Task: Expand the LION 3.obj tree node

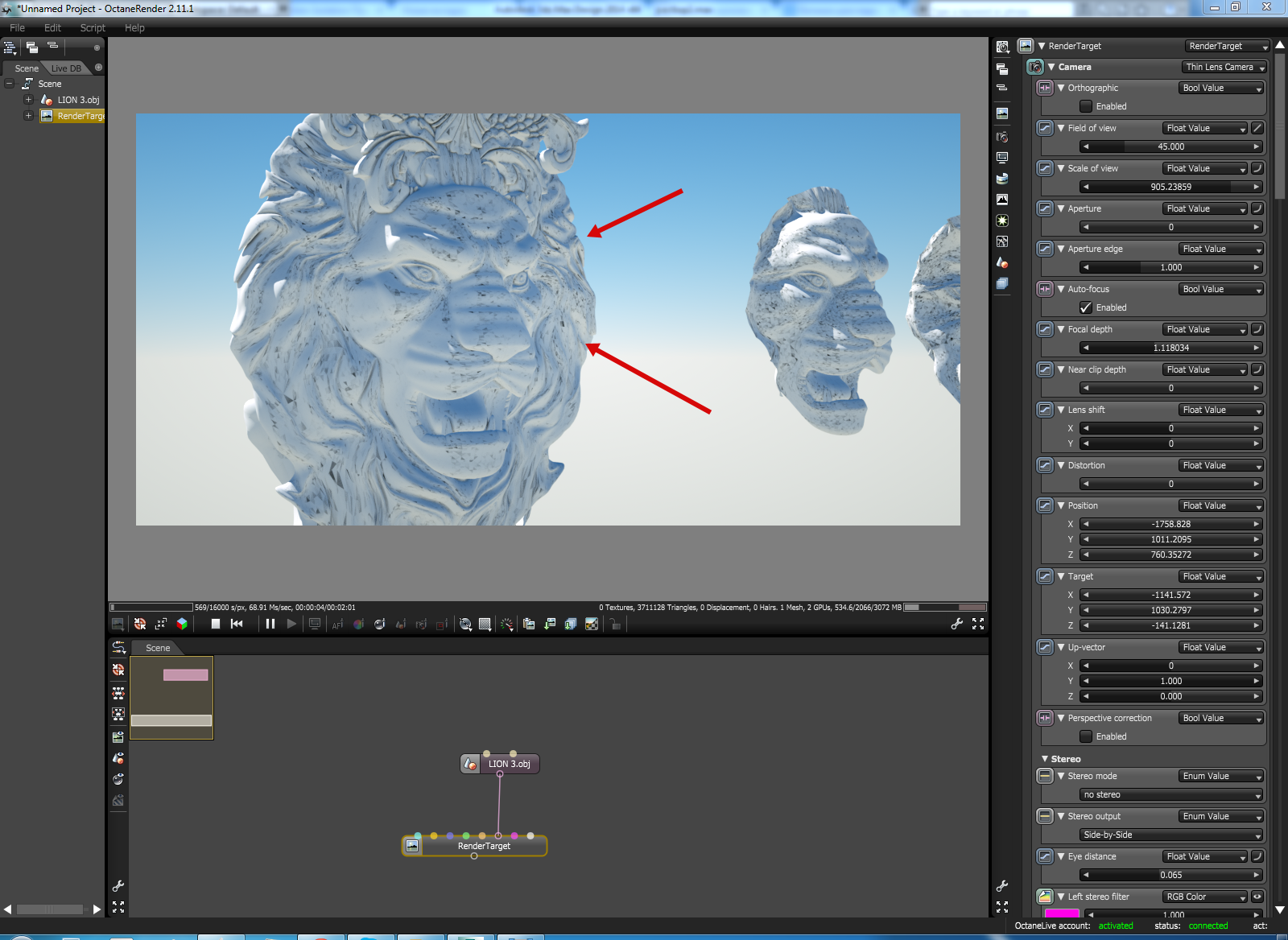Action: [x=28, y=100]
